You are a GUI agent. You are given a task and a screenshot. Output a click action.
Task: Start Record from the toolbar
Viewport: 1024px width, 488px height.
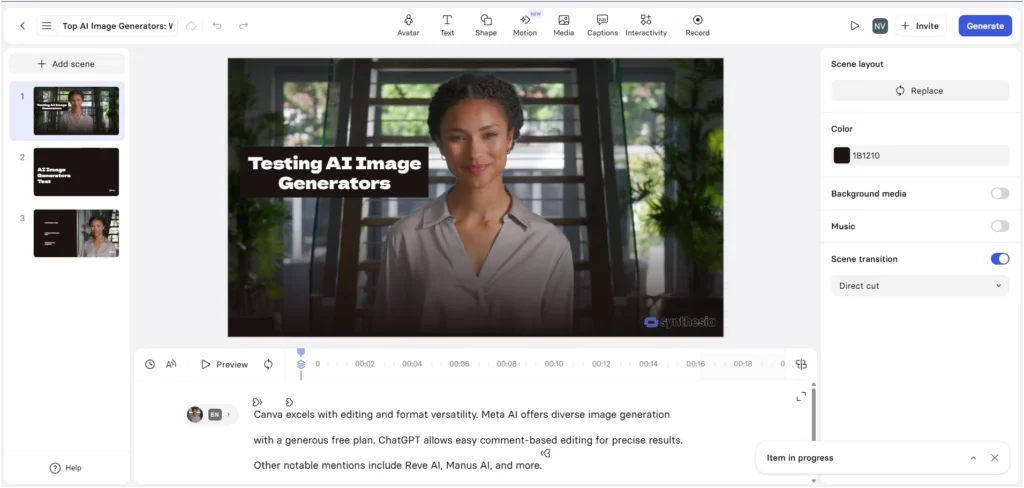pos(697,25)
